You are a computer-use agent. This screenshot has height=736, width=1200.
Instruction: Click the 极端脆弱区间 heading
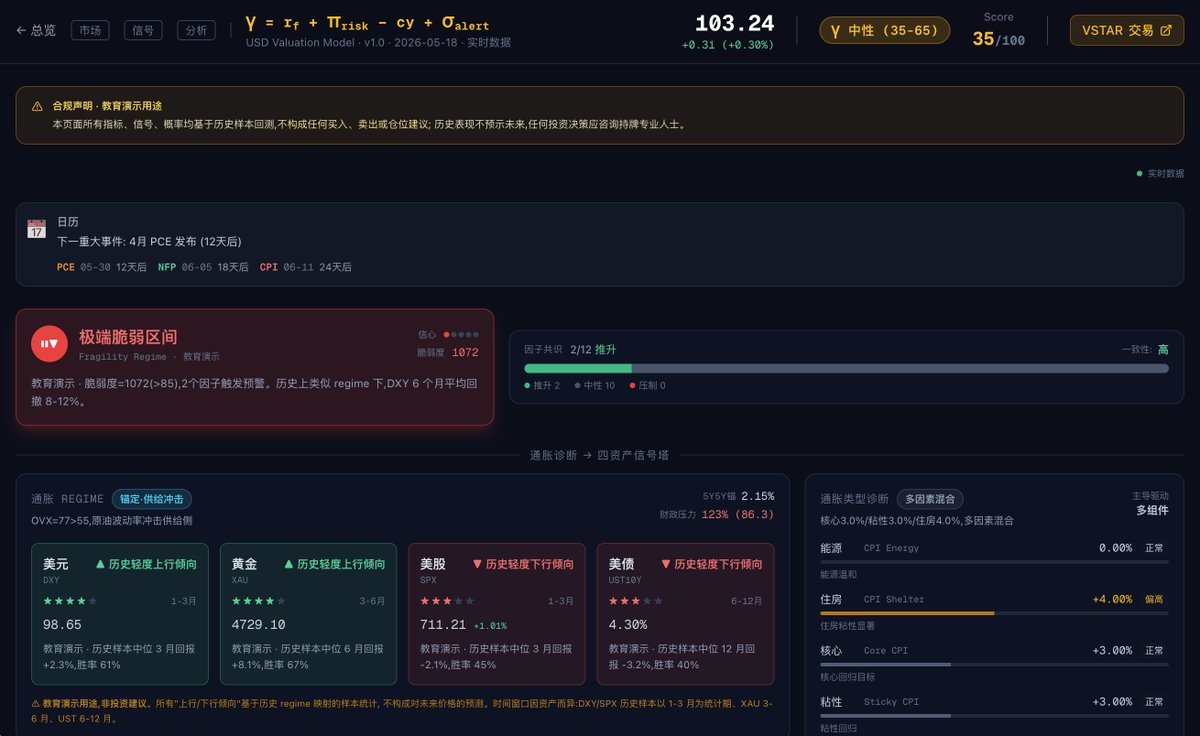tap(128, 337)
